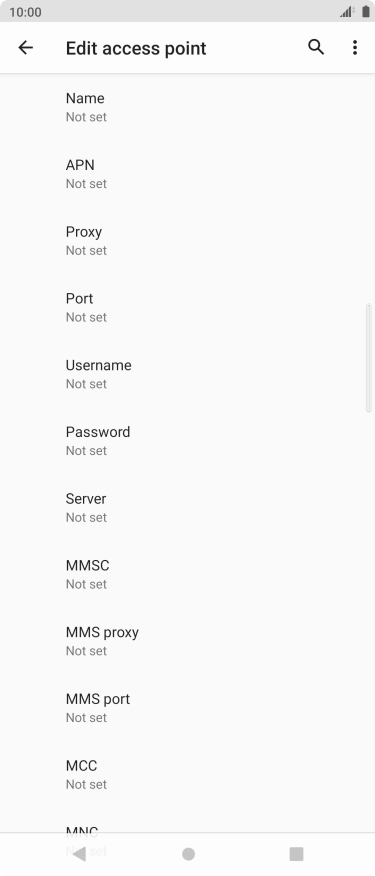Select the MMS port item
The image size is (375, 876).
[188, 708]
